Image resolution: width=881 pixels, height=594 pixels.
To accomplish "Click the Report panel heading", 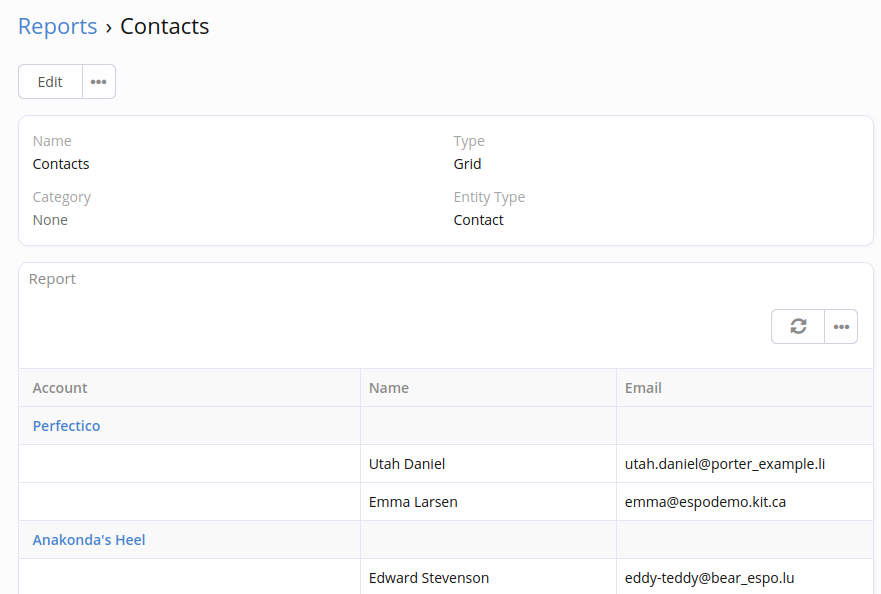I will point(52,279).
